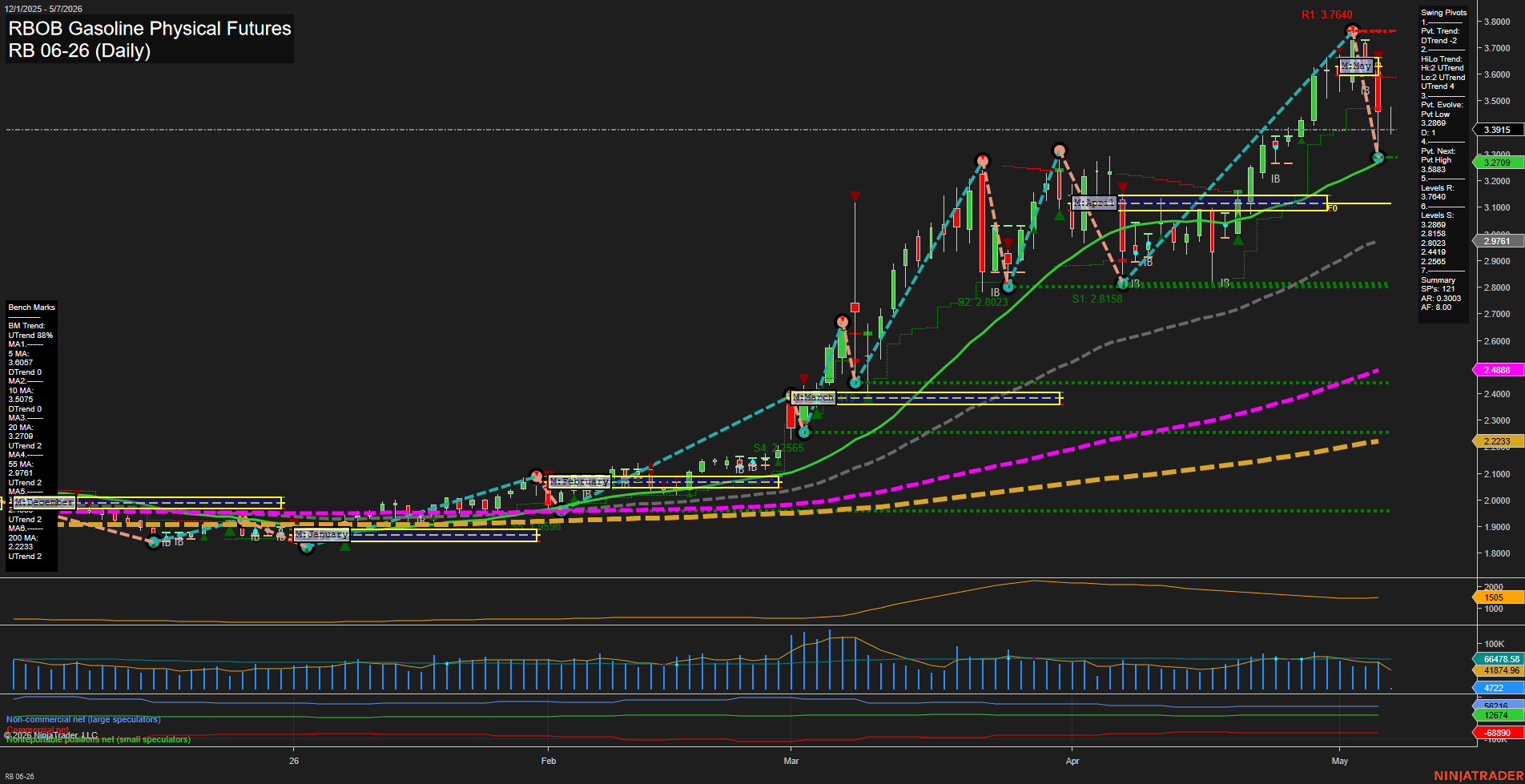
Task: Click the red -68890 COT value marker
Action: coord(1496,733)
